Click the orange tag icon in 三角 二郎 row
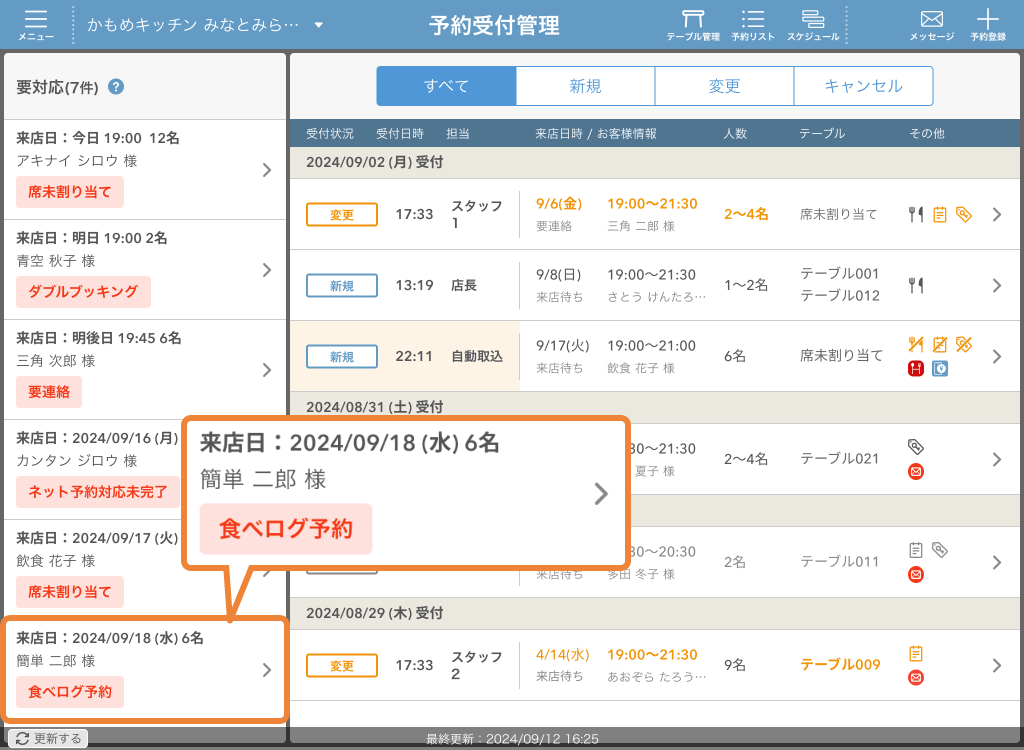 pyautogui.click(x=964, y=214)
